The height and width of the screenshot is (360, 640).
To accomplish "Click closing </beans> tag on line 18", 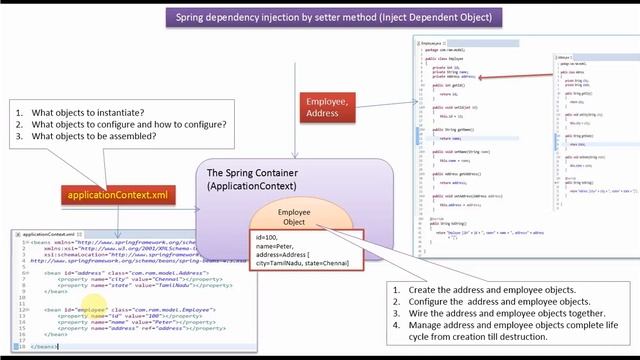I will pyautogui.click(x=44, y=347).
